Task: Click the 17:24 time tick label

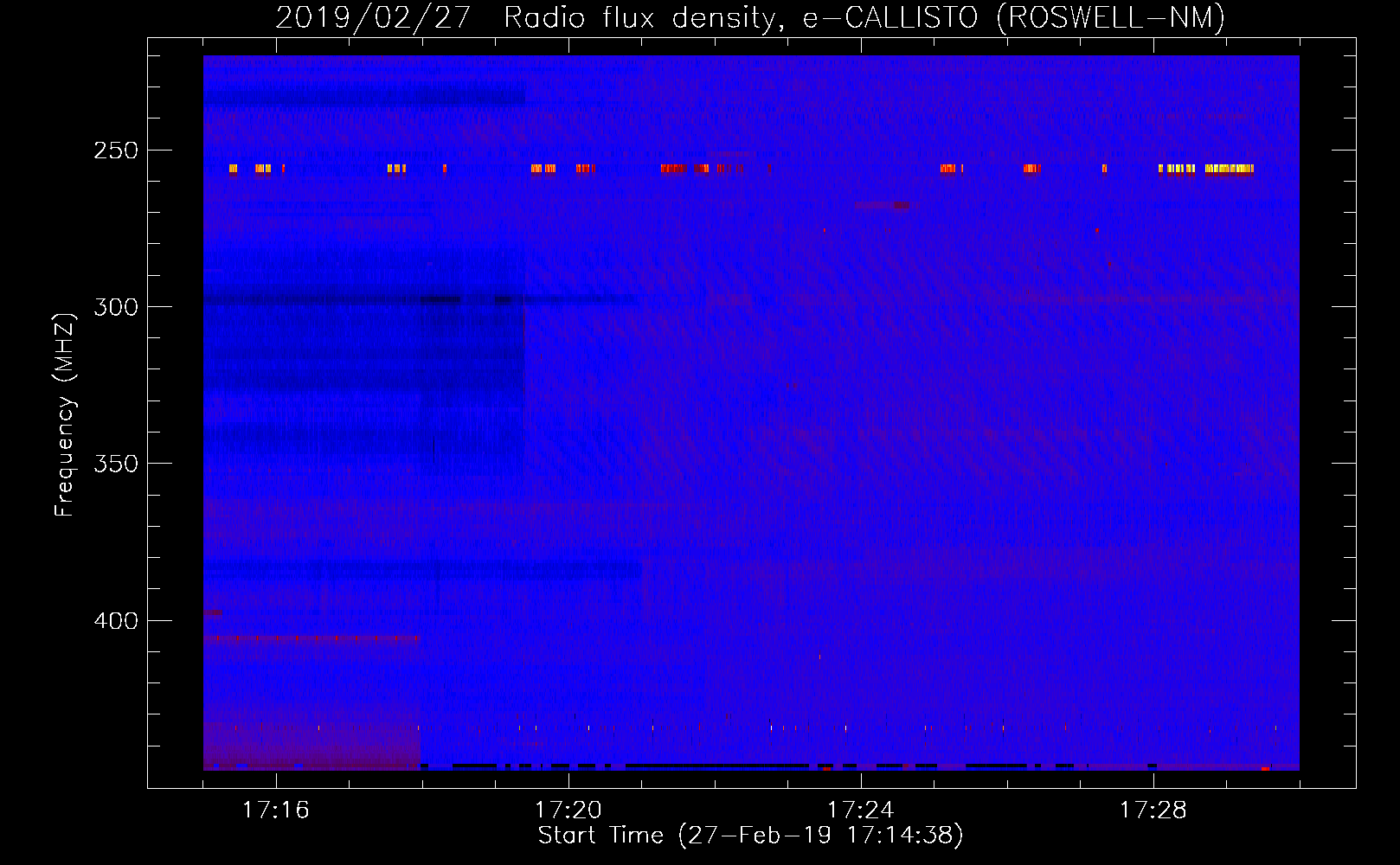Action: pyautogui.click(x=860, y=810)
